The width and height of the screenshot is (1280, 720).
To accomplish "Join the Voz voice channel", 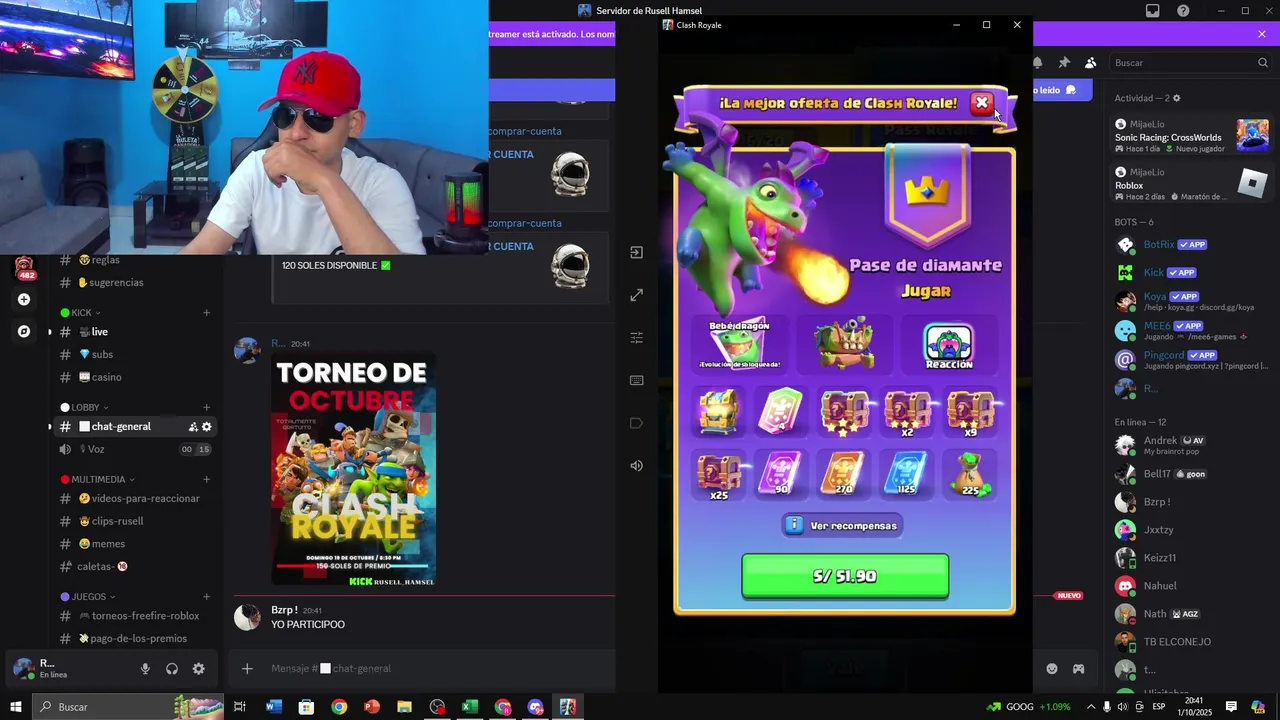I will [x=134, y=450].
